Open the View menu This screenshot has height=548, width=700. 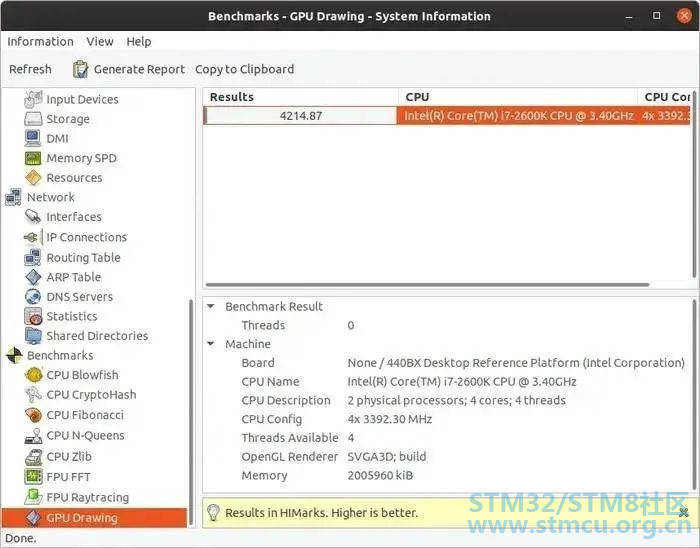click(100, 42)
